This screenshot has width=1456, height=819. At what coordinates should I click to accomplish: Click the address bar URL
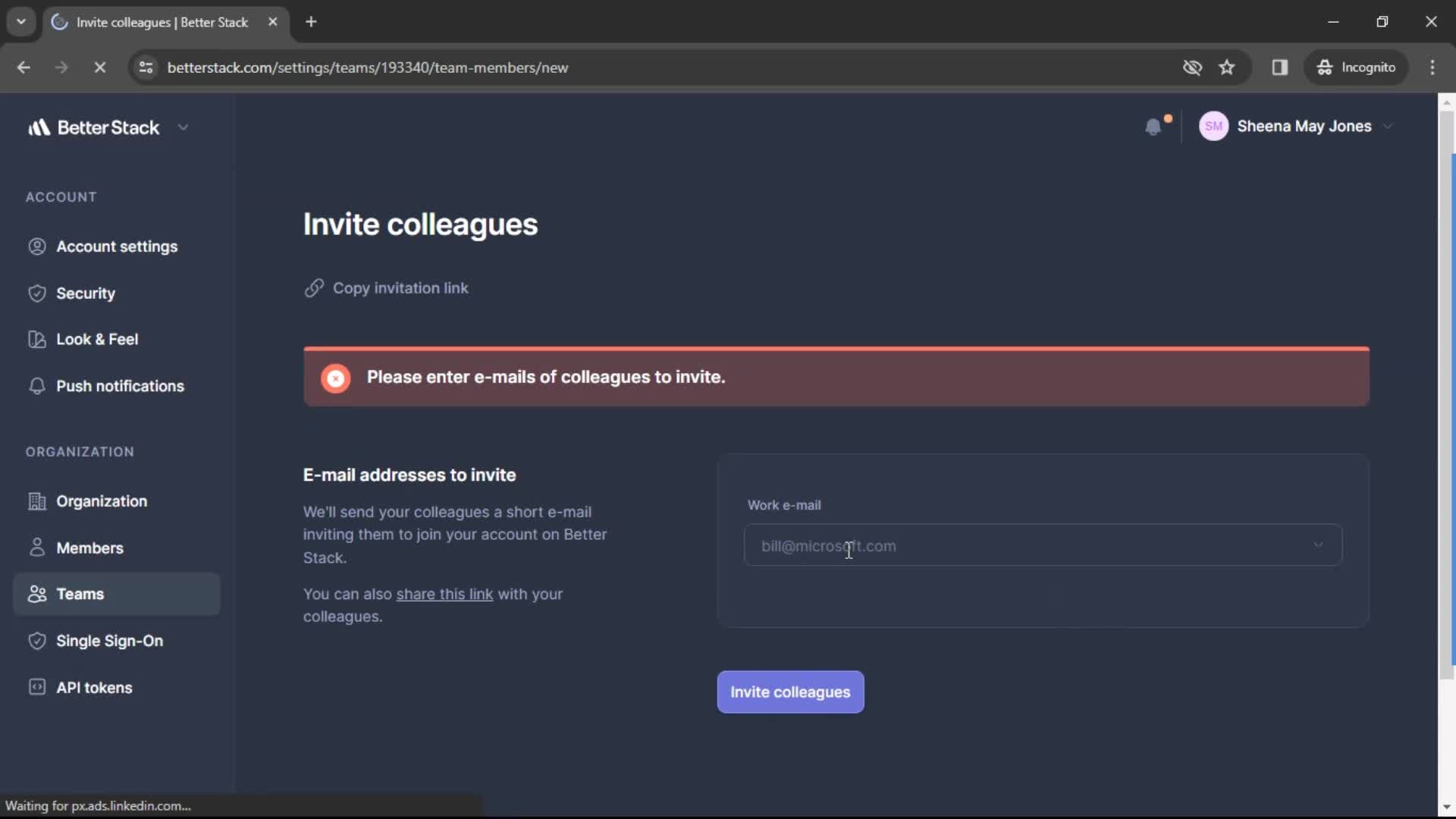(368, 67)
